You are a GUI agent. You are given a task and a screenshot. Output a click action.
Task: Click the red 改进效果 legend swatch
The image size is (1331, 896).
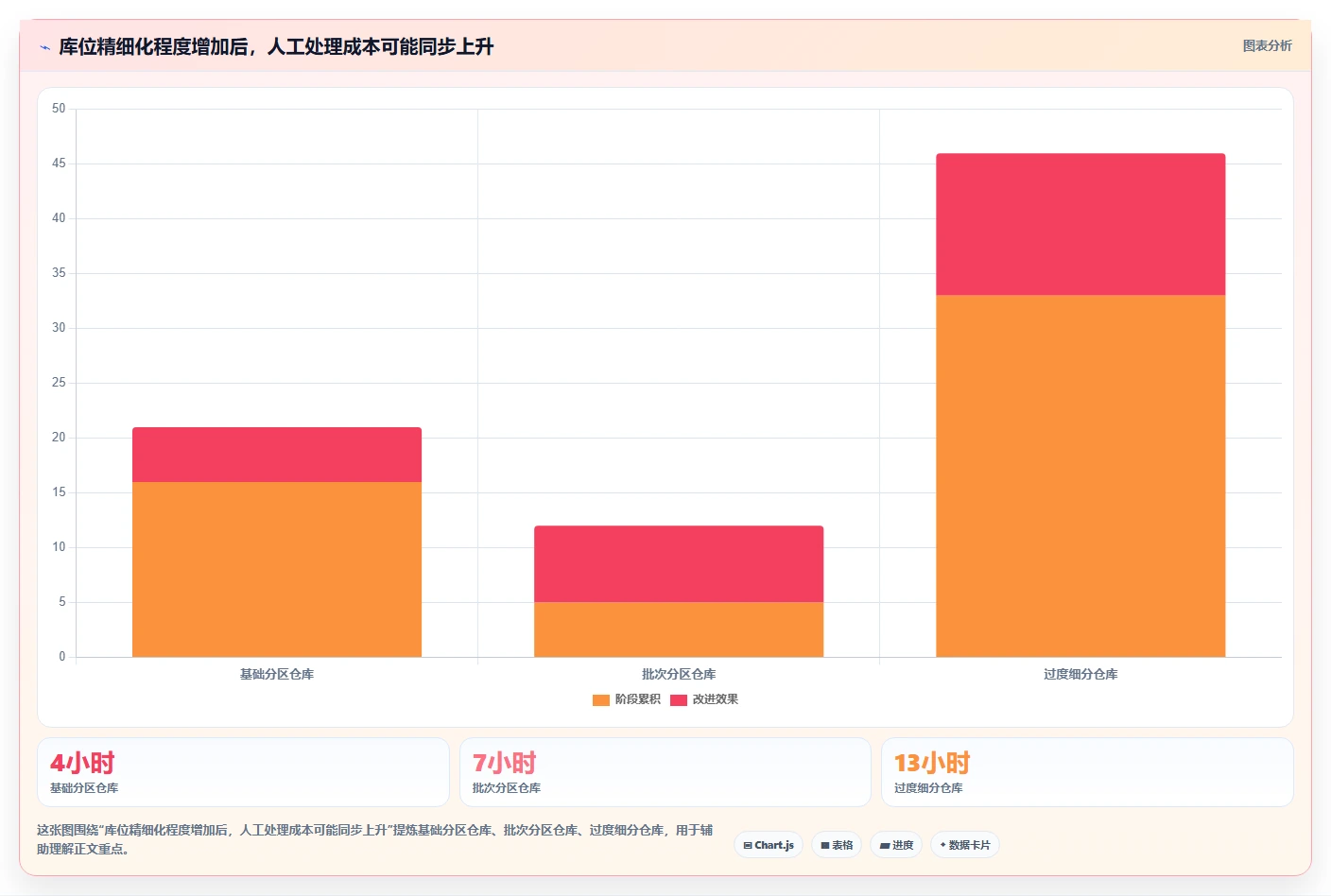point(679,700)
